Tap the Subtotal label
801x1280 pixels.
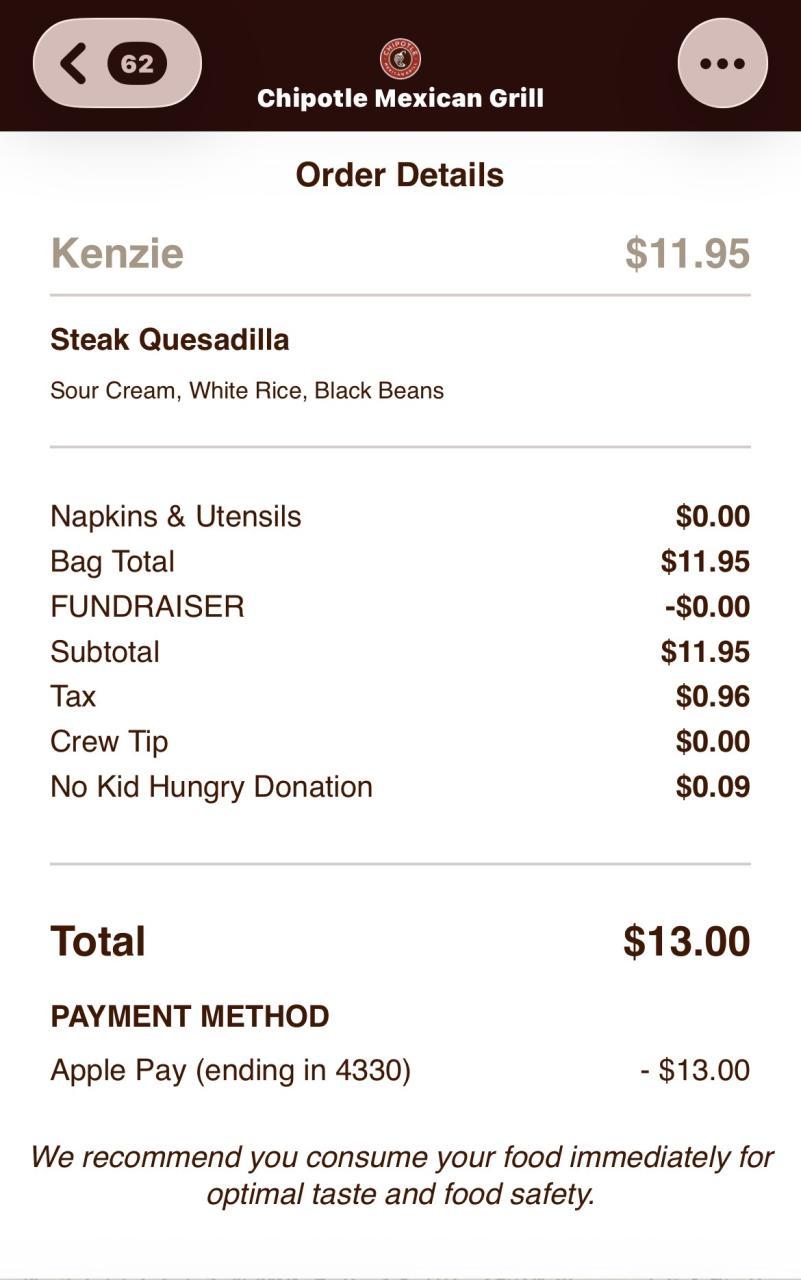pyautogui.click(x=105, y=652)
